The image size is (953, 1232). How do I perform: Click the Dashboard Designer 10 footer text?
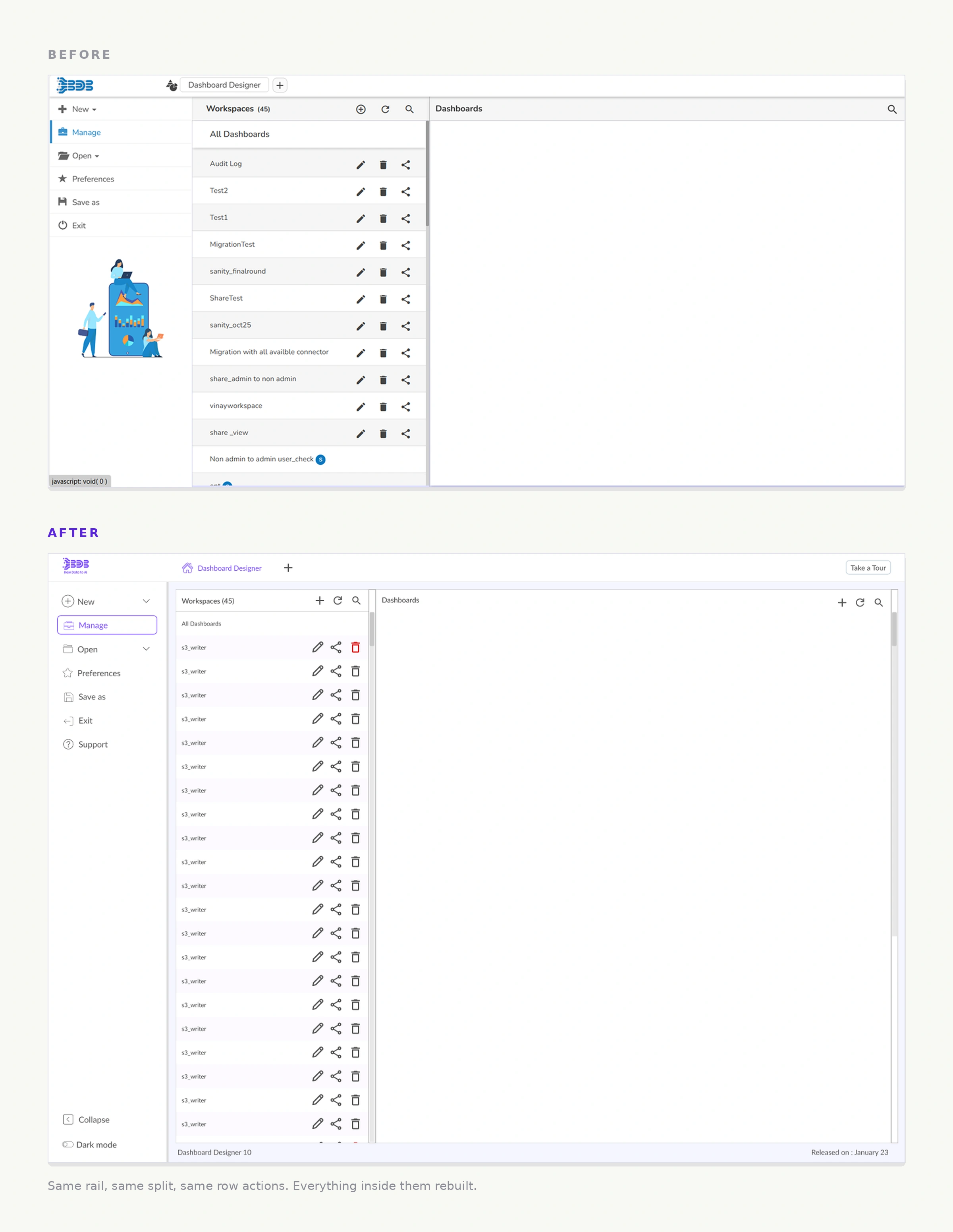coord(214,1153)
